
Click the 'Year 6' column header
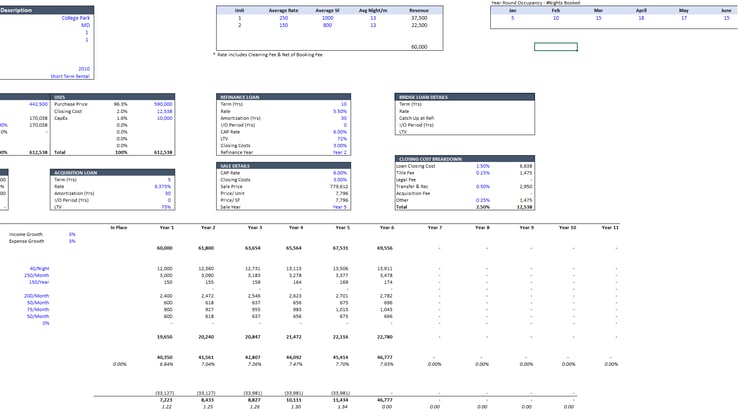(386, 228)
